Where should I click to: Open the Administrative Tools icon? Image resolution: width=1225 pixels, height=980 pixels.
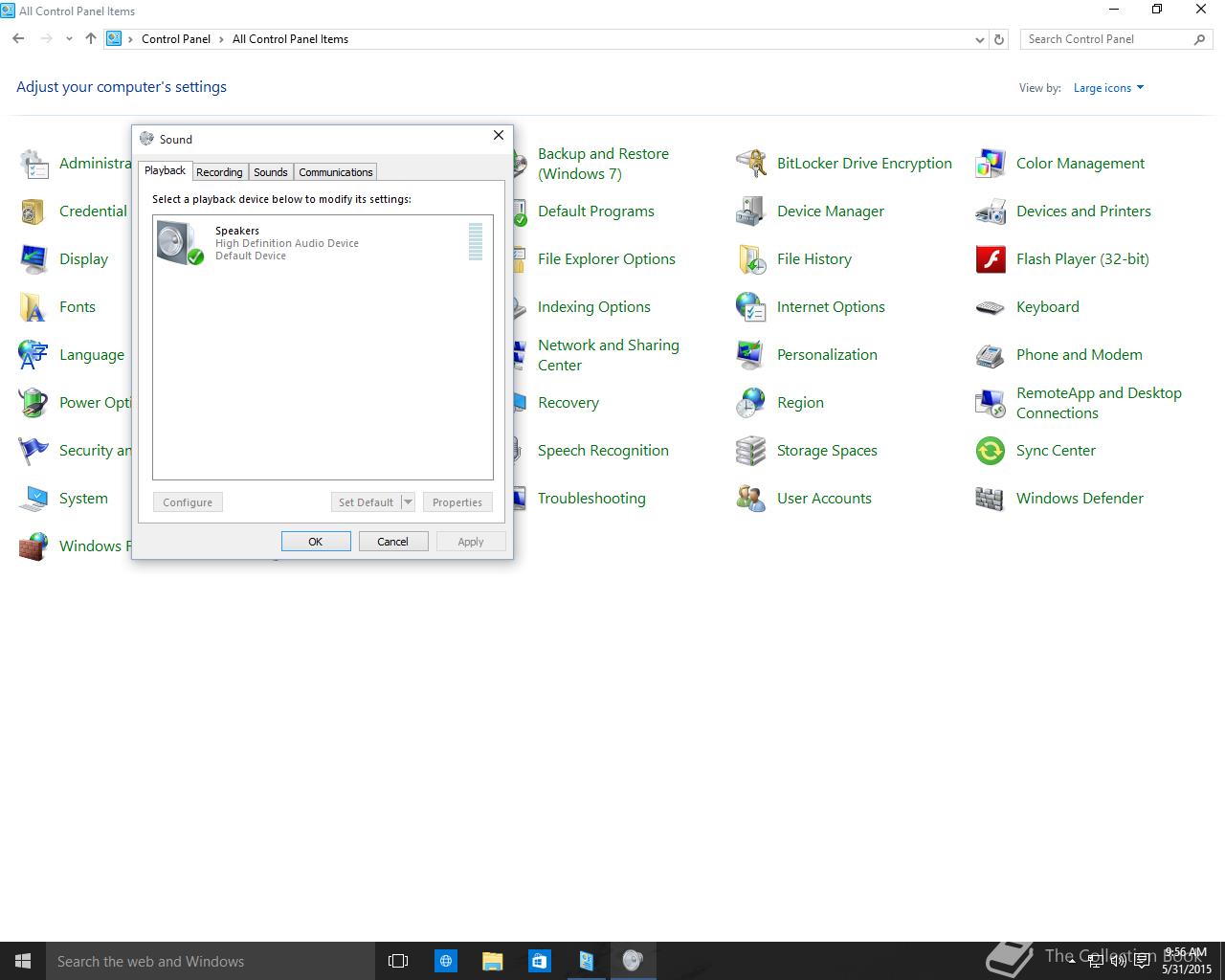(x=33, y=164)
